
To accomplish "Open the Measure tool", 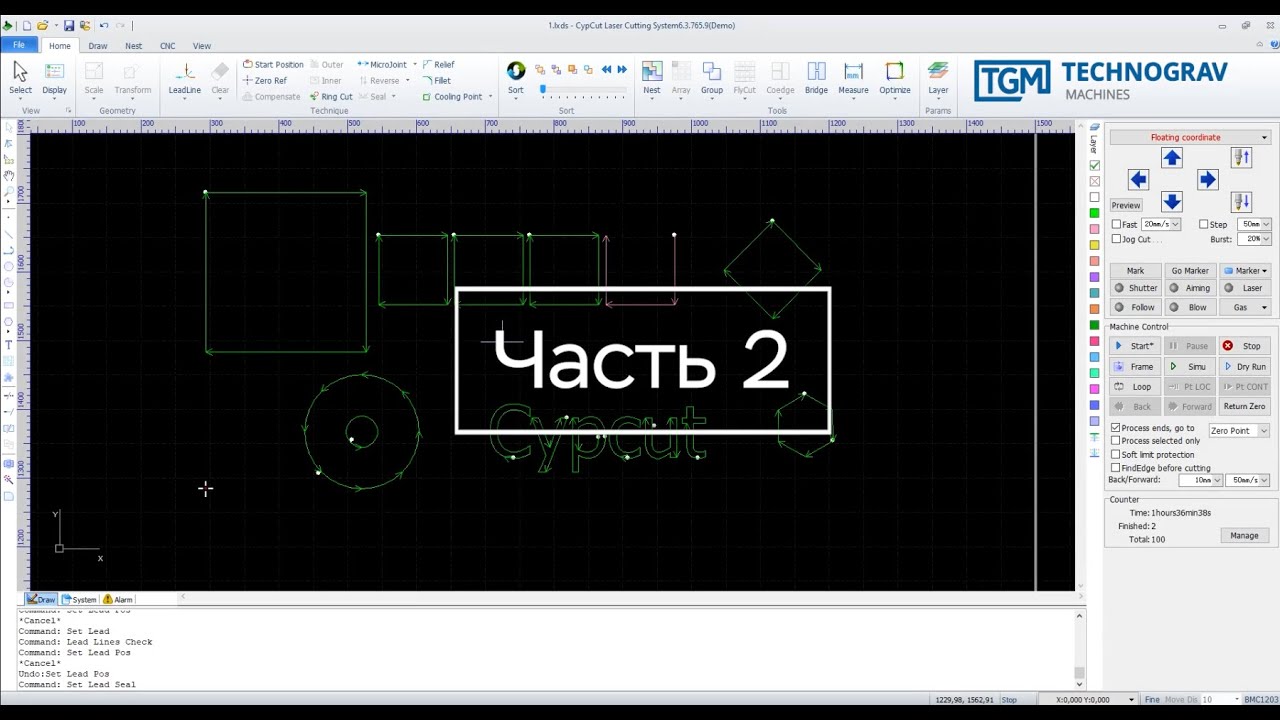I will [x=853, y=78].
